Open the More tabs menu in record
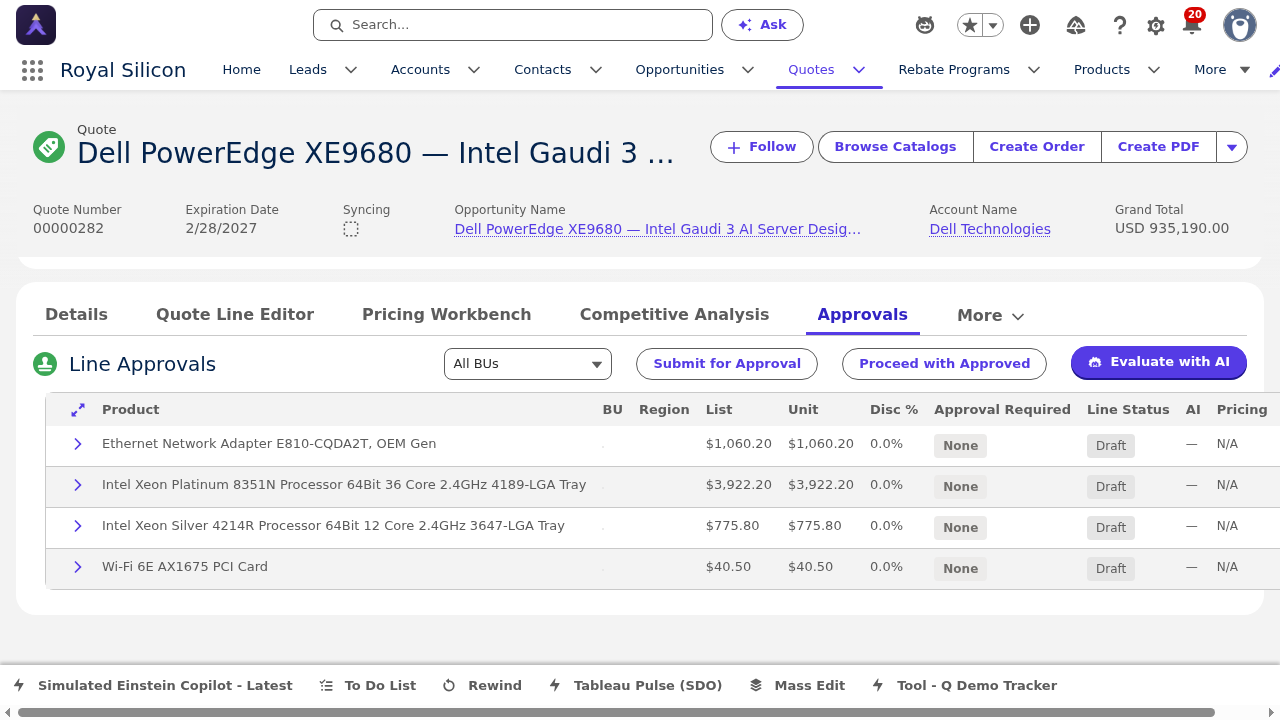The width and height of the screenshot is (1280, 720). [x=991, y=316]
